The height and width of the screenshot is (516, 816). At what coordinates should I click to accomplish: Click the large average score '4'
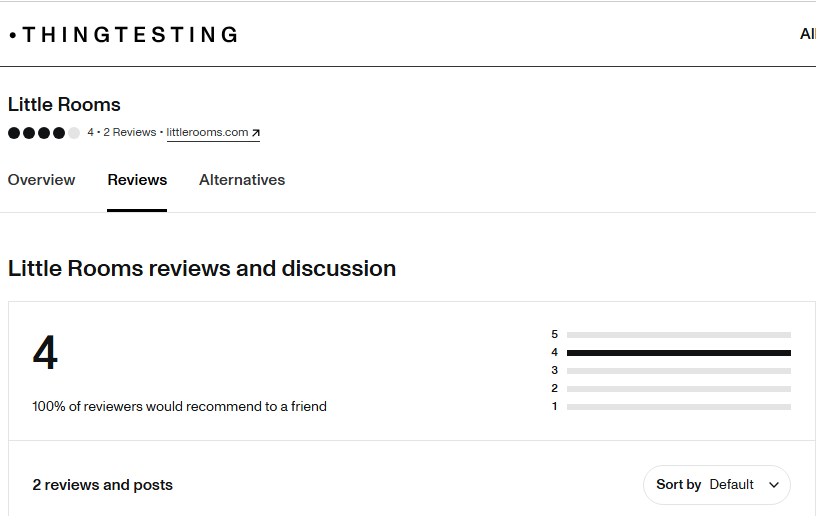click(45, 353)
